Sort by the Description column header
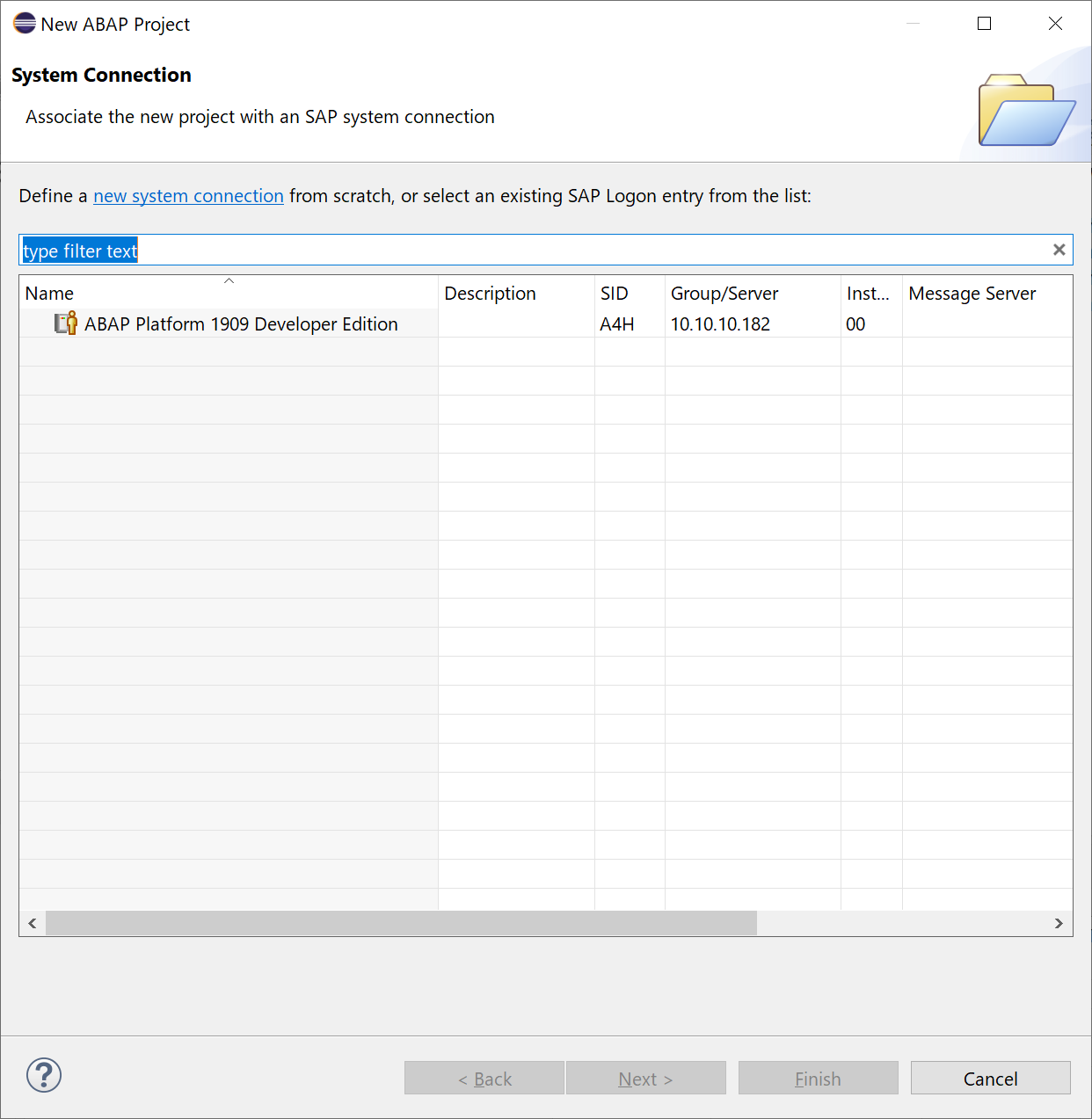This screenshot has height=1119, width=1092. 516,293
